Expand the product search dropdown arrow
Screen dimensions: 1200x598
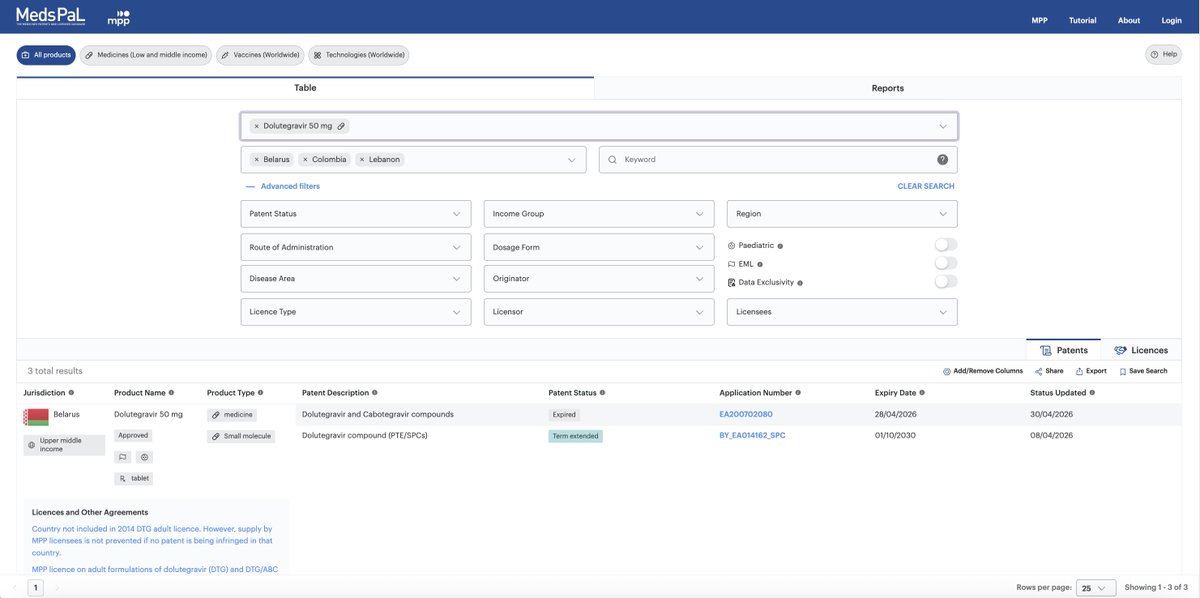(x=943, y=126)
